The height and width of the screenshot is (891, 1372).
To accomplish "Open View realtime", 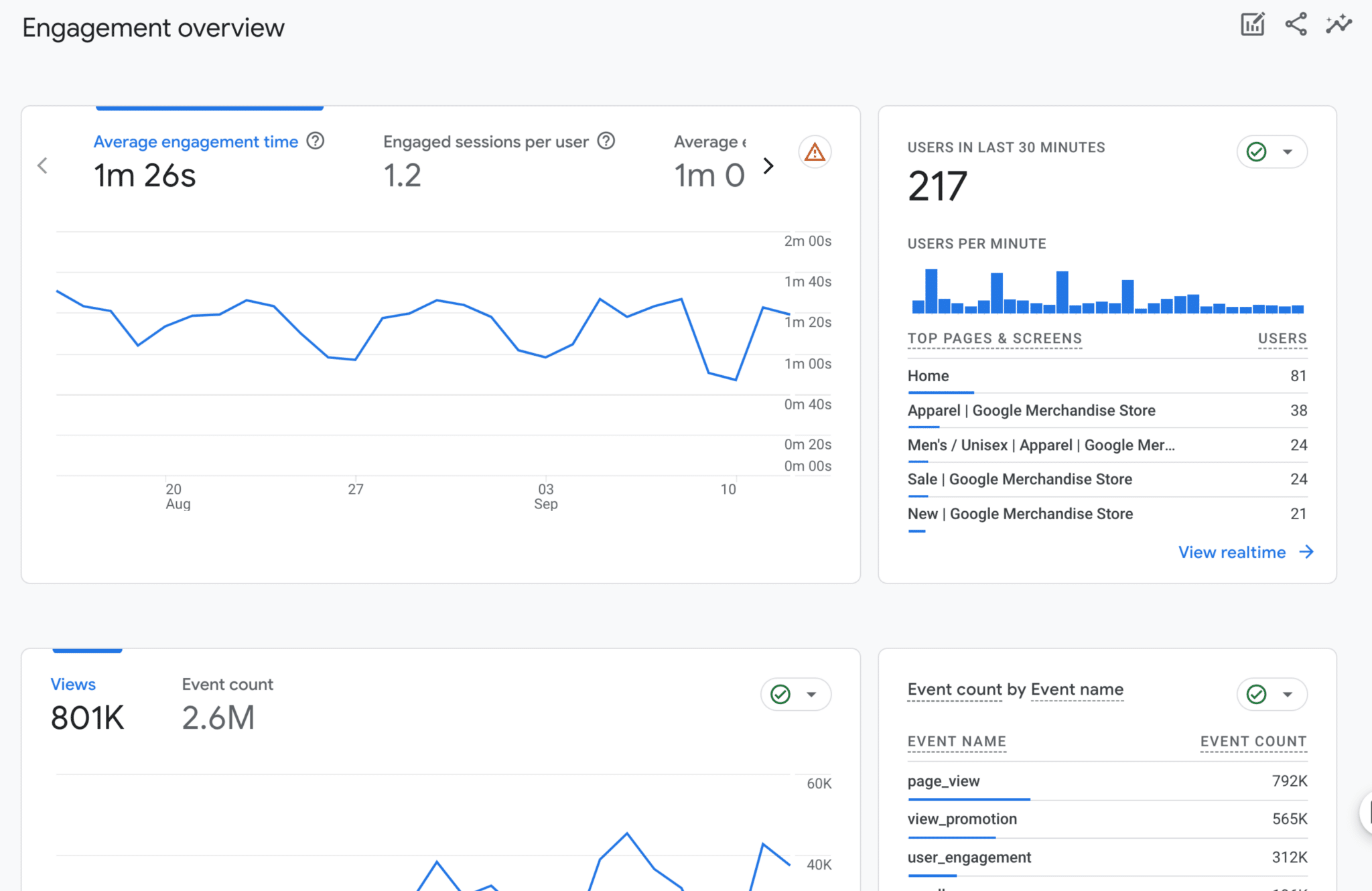I will (x=1232, y=552).
